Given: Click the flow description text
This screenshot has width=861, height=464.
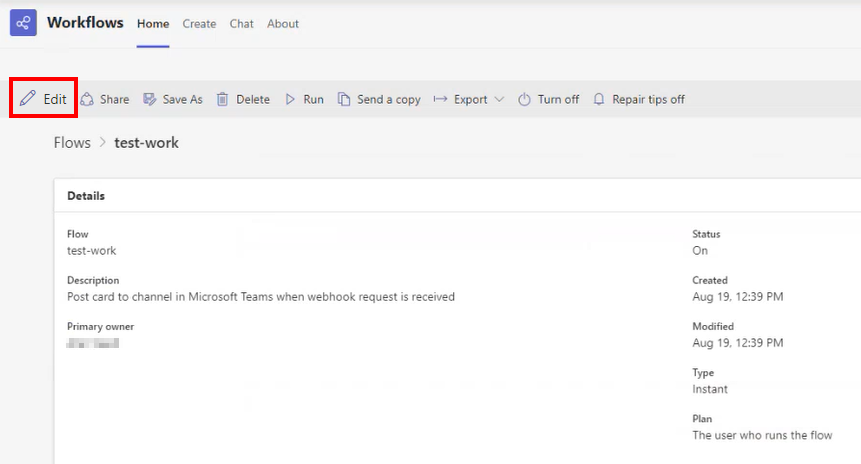Looking at the screenshot, I should pyautogui.click(x=261, y=297).
